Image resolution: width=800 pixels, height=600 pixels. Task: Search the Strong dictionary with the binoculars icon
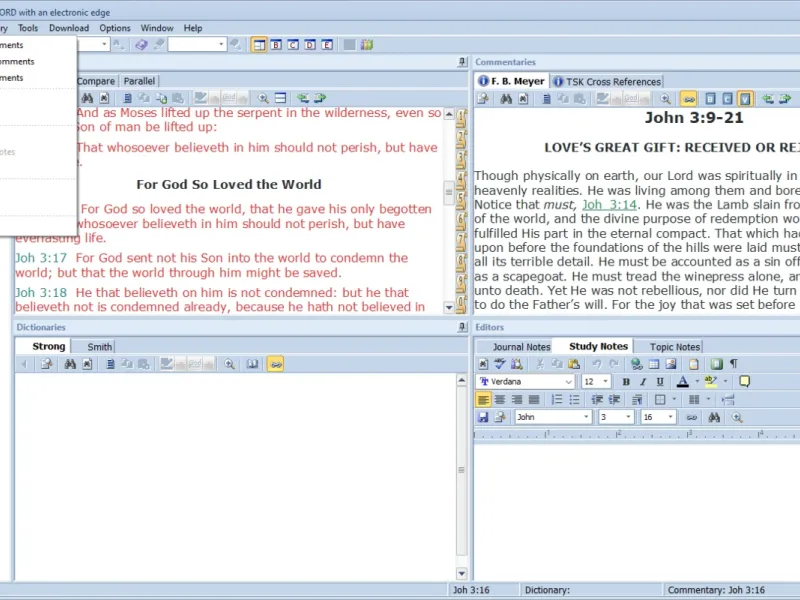click(x=70, y=364)
